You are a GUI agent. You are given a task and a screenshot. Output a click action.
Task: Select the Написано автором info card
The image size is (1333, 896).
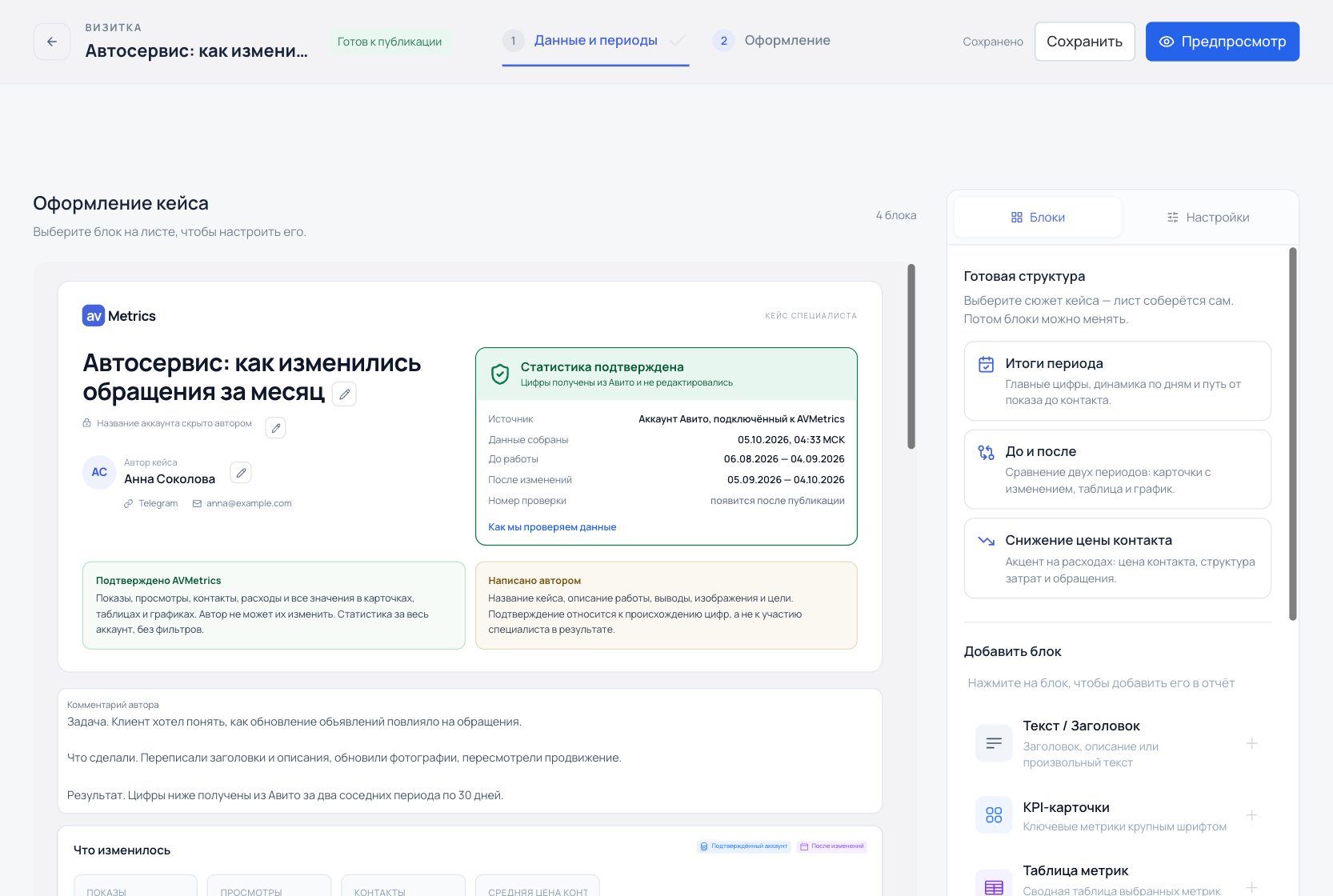click(x=666, y=605)
